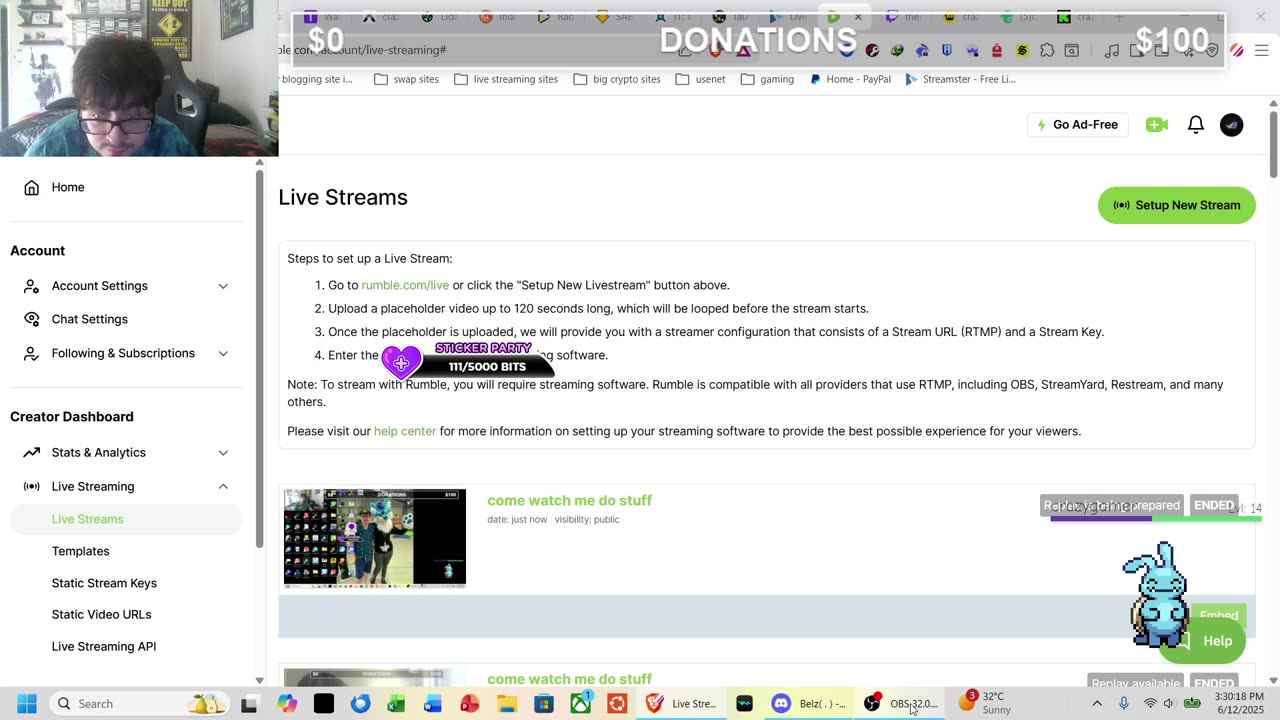Open the blogging site bookmark folder
Viewport: 1280px width, 720px height.
tap(317, 79)
